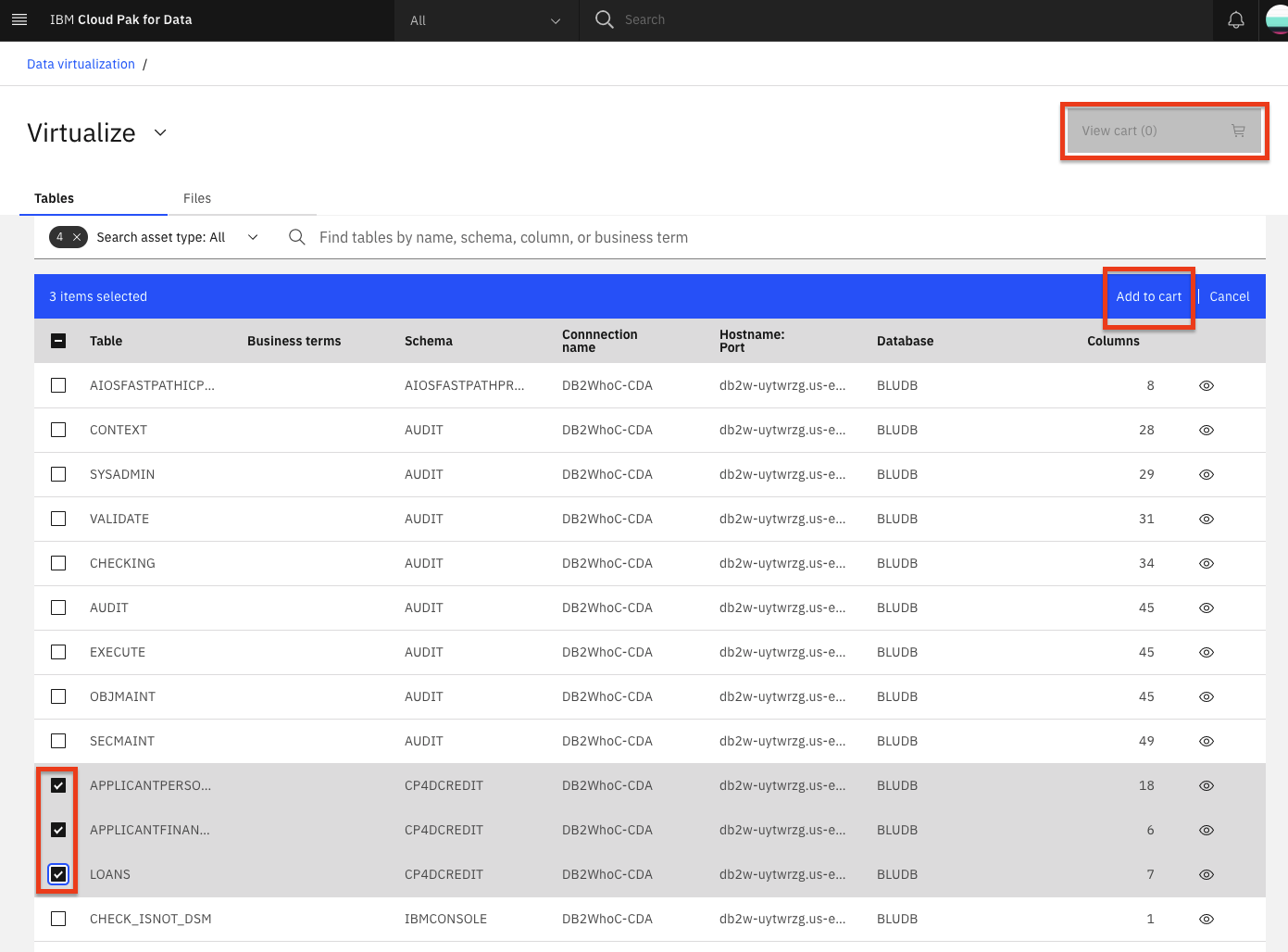
Task: Check the VALIDATE row checkbox
Action: 58,519
